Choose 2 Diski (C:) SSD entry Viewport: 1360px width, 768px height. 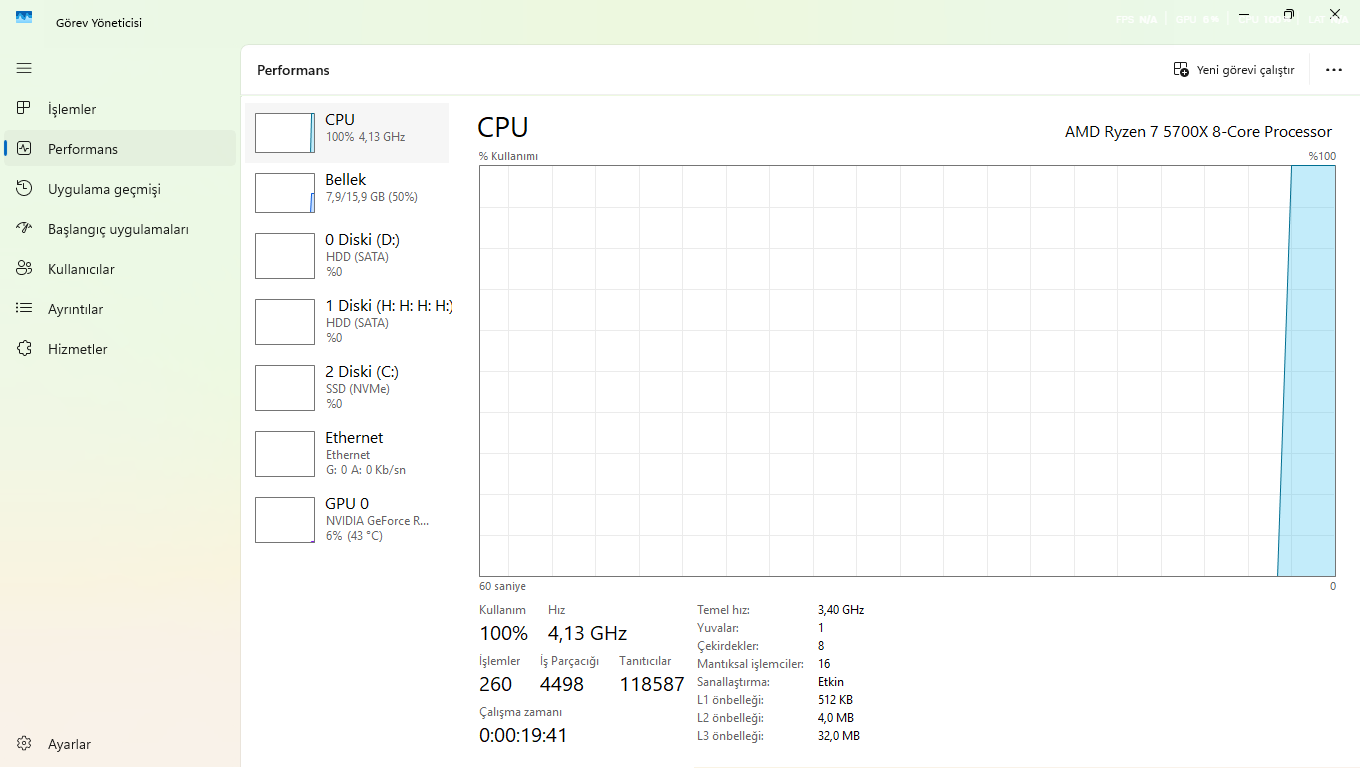click(x=347, y=387)
